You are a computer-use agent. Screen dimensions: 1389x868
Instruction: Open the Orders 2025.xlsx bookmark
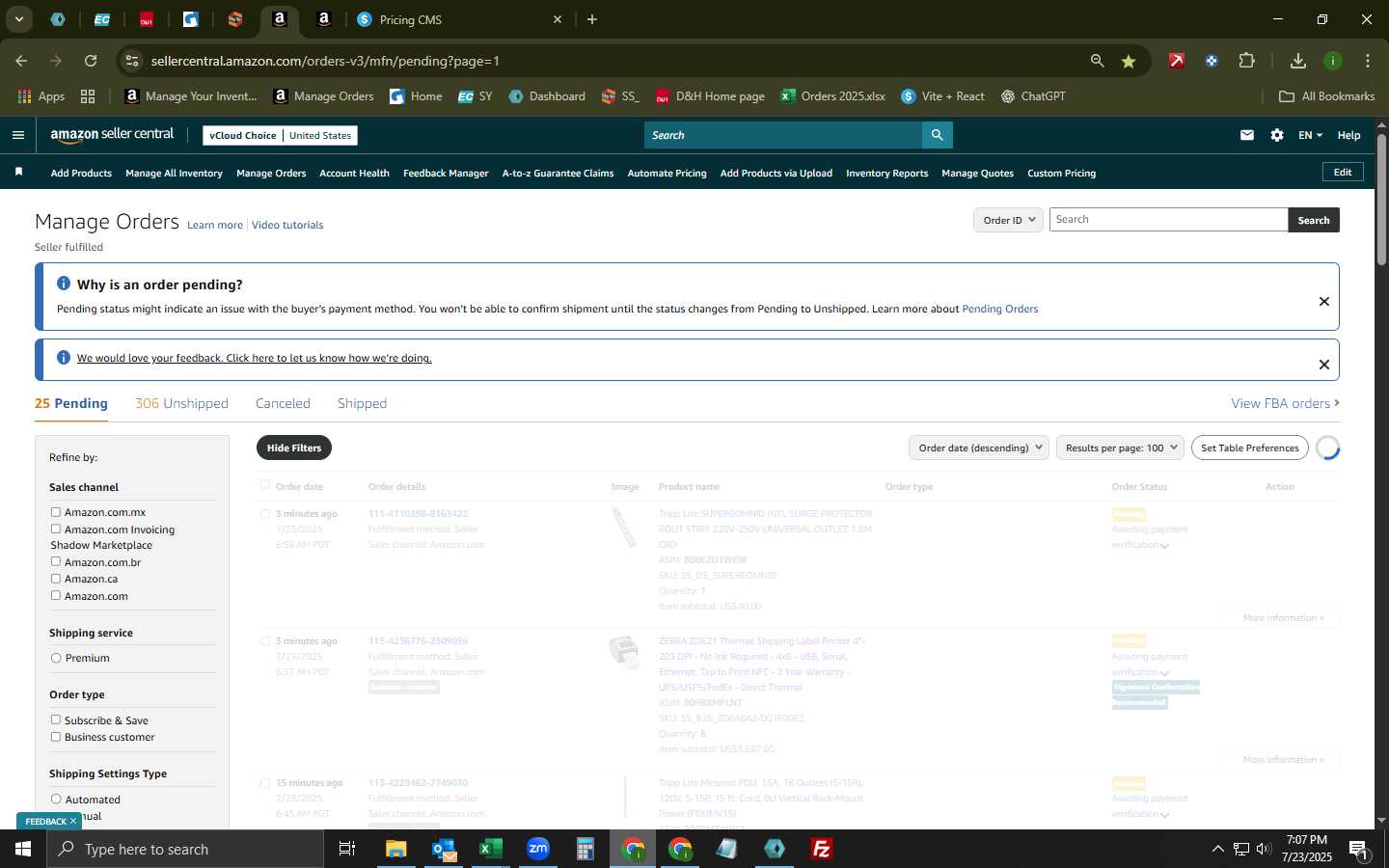832,96
